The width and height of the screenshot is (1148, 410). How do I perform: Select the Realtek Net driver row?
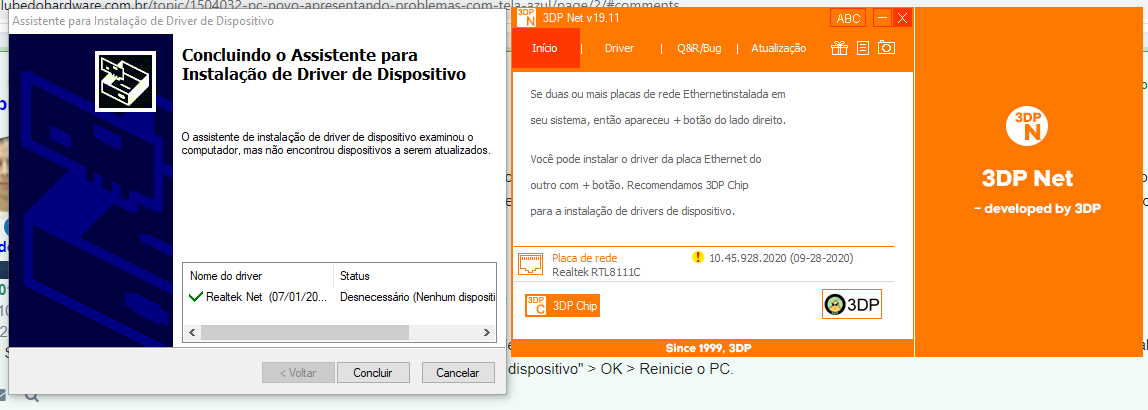click(340, 297)
